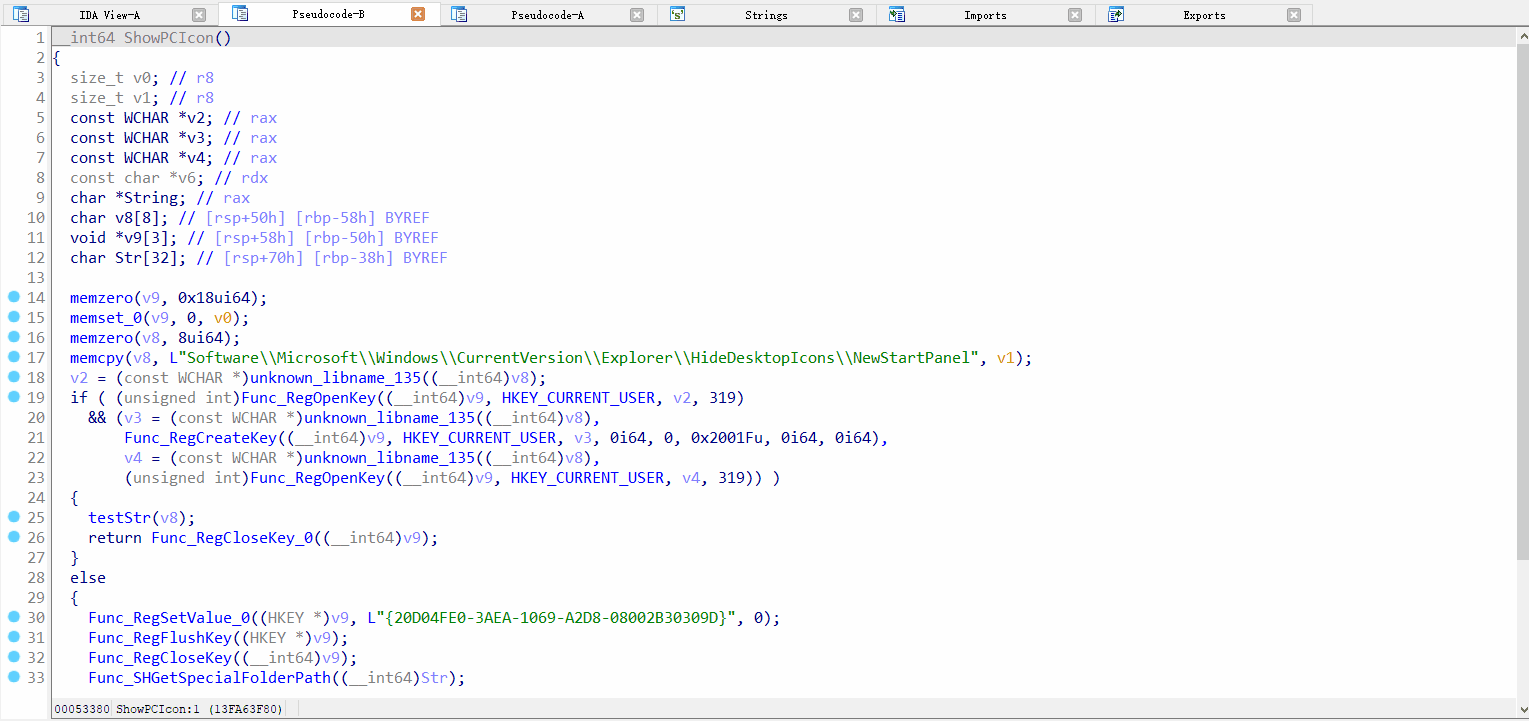Open the Exports tab
This screenshot has height=721, width=1529.
point(1204,15)
